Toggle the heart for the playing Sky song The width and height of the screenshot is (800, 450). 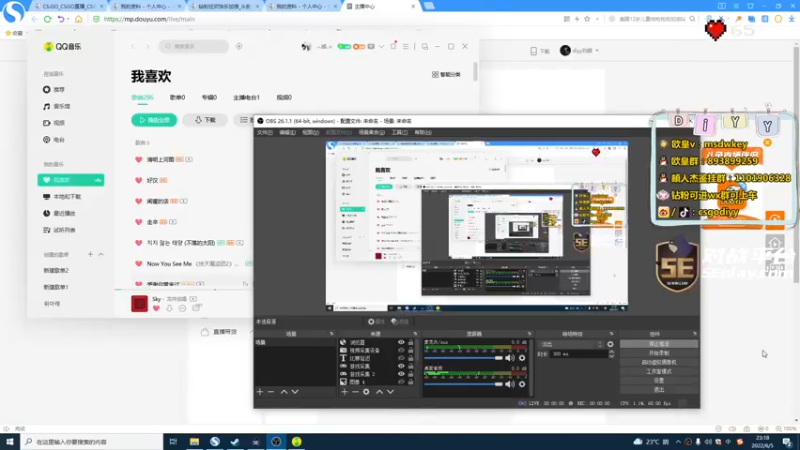tap(156, 308)
